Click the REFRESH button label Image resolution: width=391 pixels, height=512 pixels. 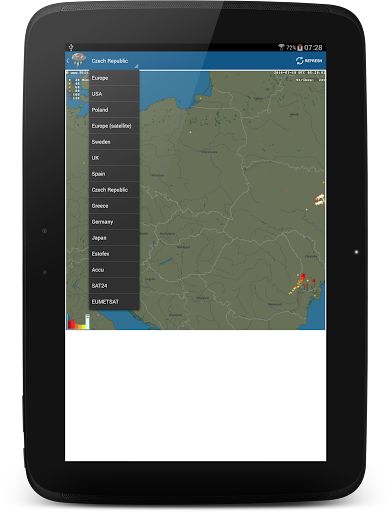pos(313,61)
